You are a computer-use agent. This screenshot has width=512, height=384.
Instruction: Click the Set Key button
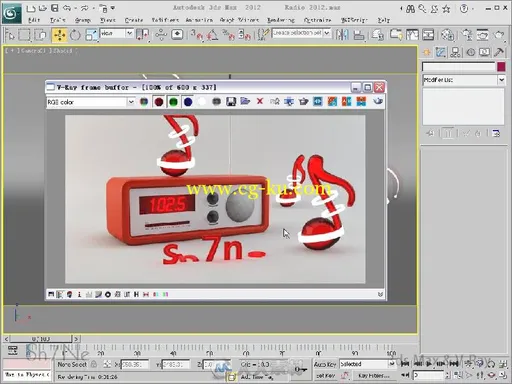[x=325, y=376]
